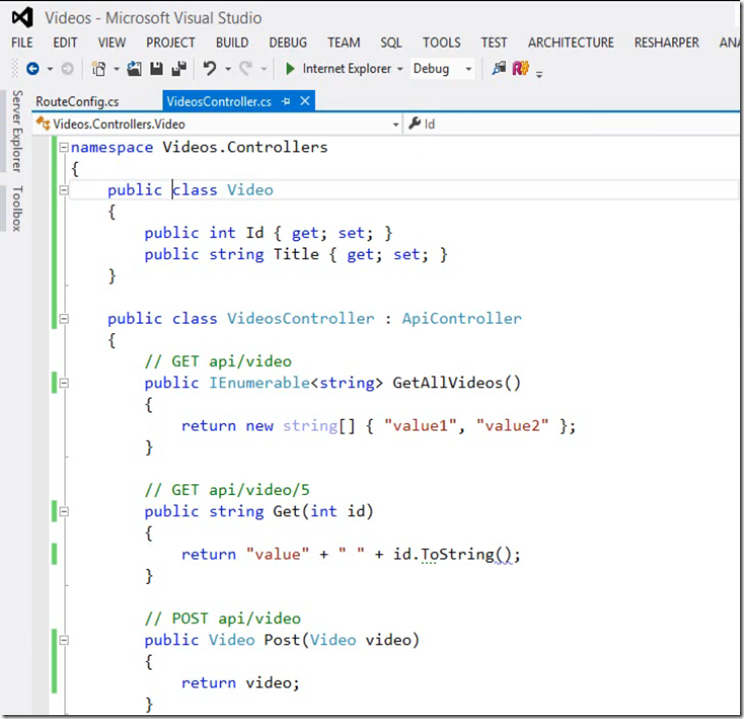Open the ARCHITECTURE menu
744x719 pixels.
[571, 43]
